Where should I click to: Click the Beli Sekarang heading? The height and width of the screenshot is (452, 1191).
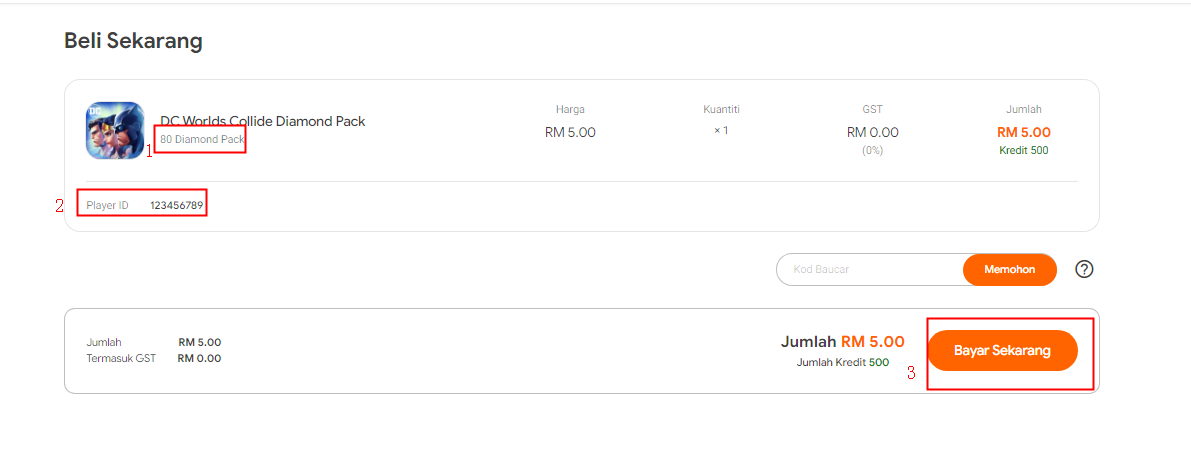(x=133, y=40)
